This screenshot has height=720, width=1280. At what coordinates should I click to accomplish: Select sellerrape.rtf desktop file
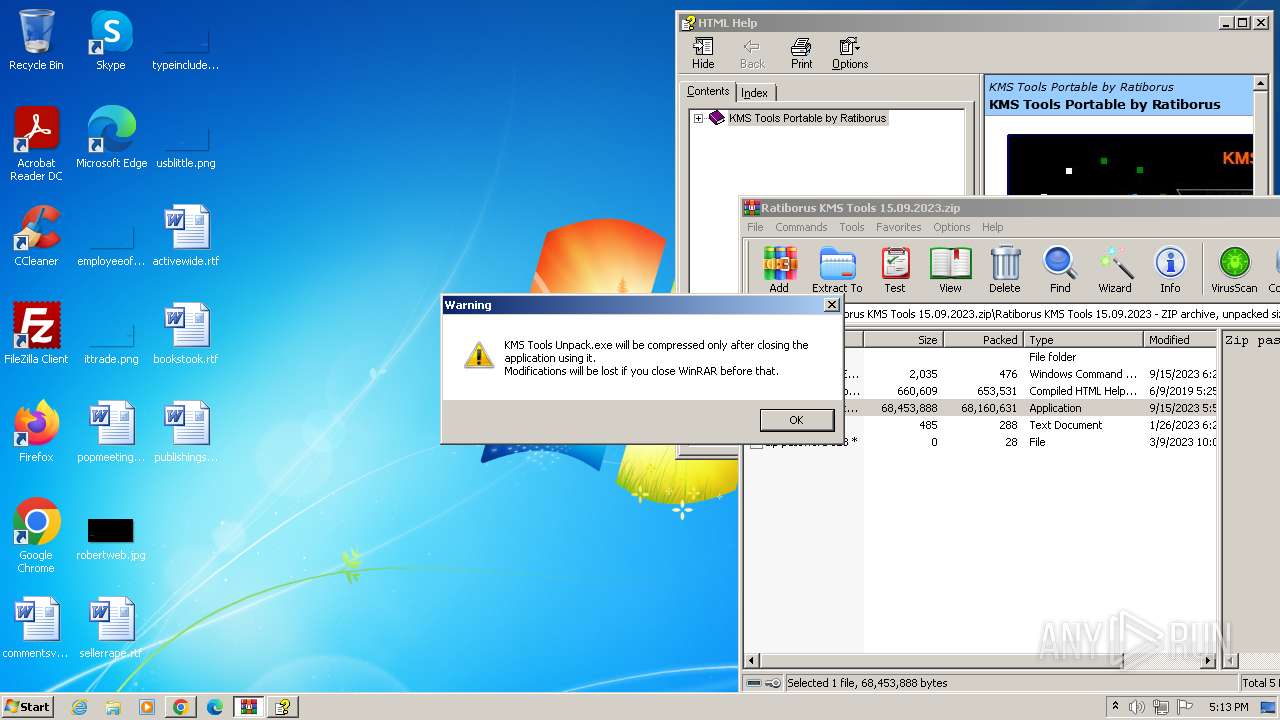click(x=111, y=628)
